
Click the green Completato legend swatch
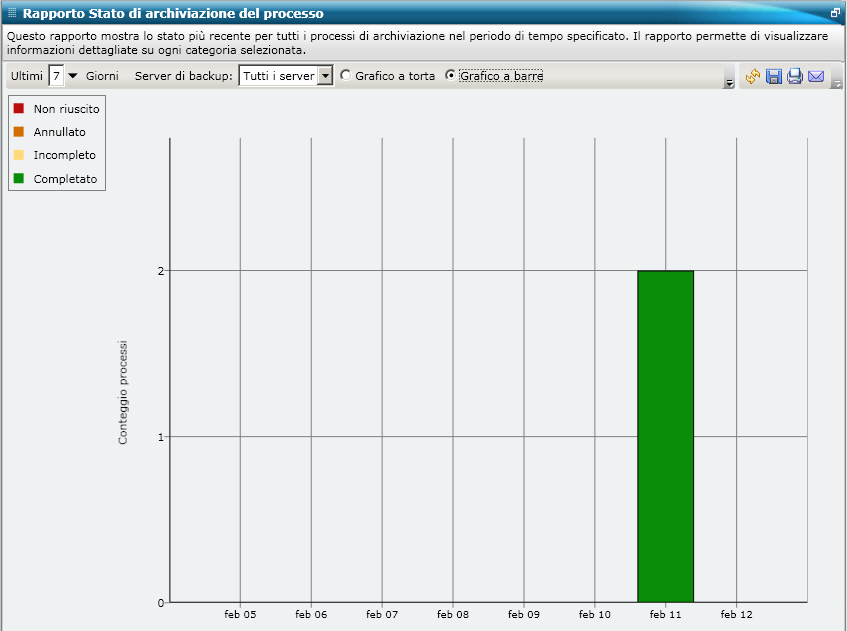pyautogui.click(x=19, y=178)
